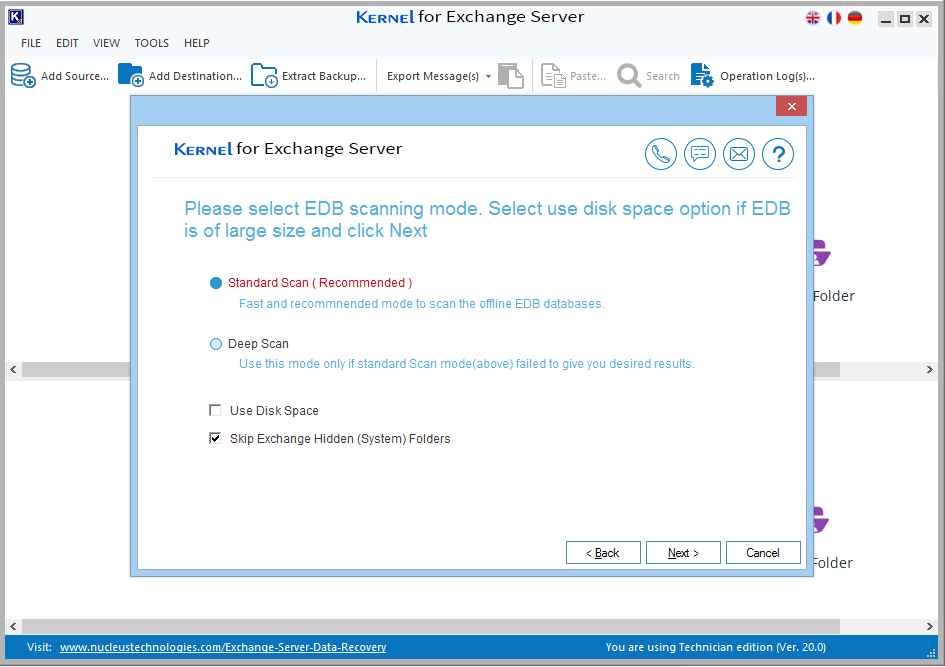The height and width of the screenshot is (667, 945).
Task: Open the VIEW menu
Action: (x=106, y=43)
